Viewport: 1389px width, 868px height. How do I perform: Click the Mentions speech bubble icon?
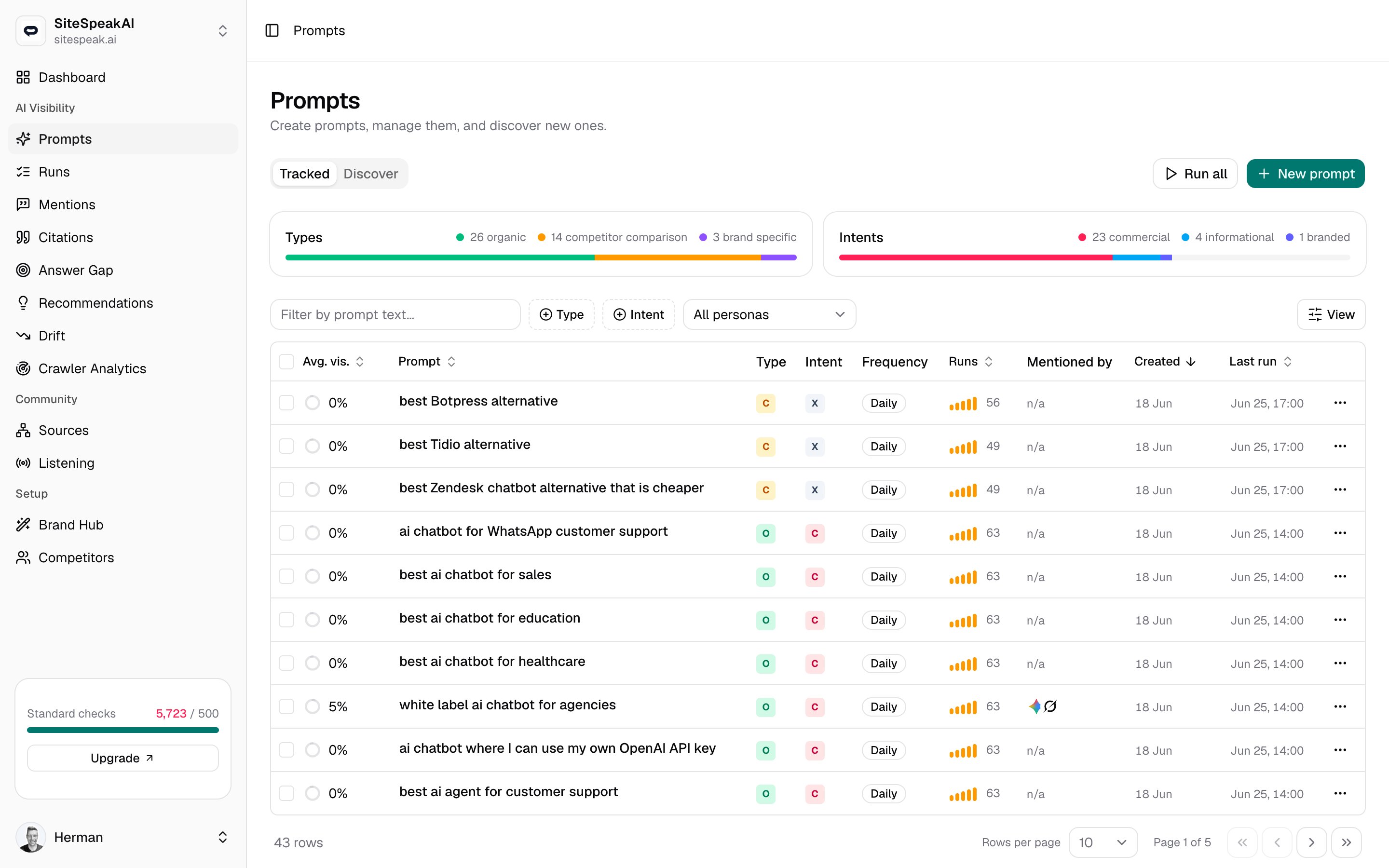point(23,204)
